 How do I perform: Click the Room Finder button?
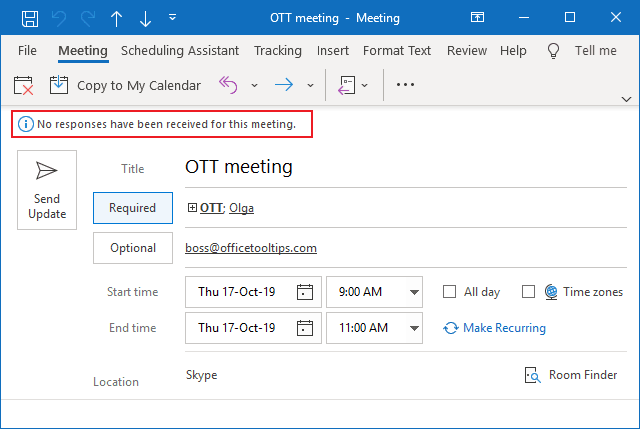point(571,375)
